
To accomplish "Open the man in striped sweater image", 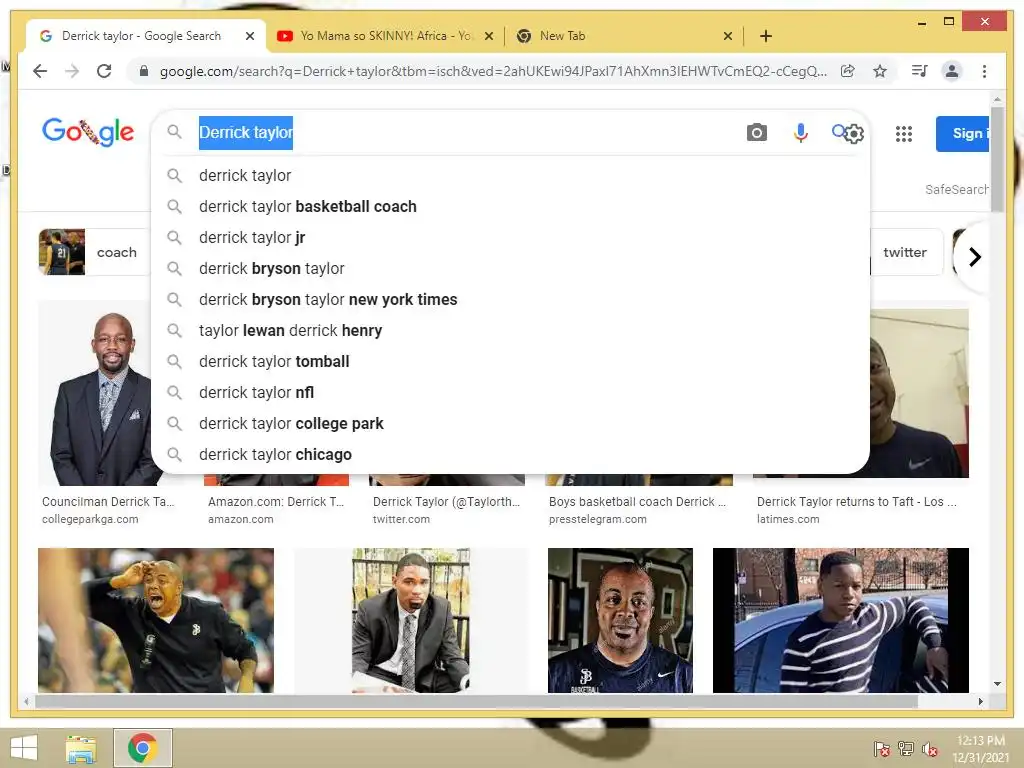I will [840, 620].
